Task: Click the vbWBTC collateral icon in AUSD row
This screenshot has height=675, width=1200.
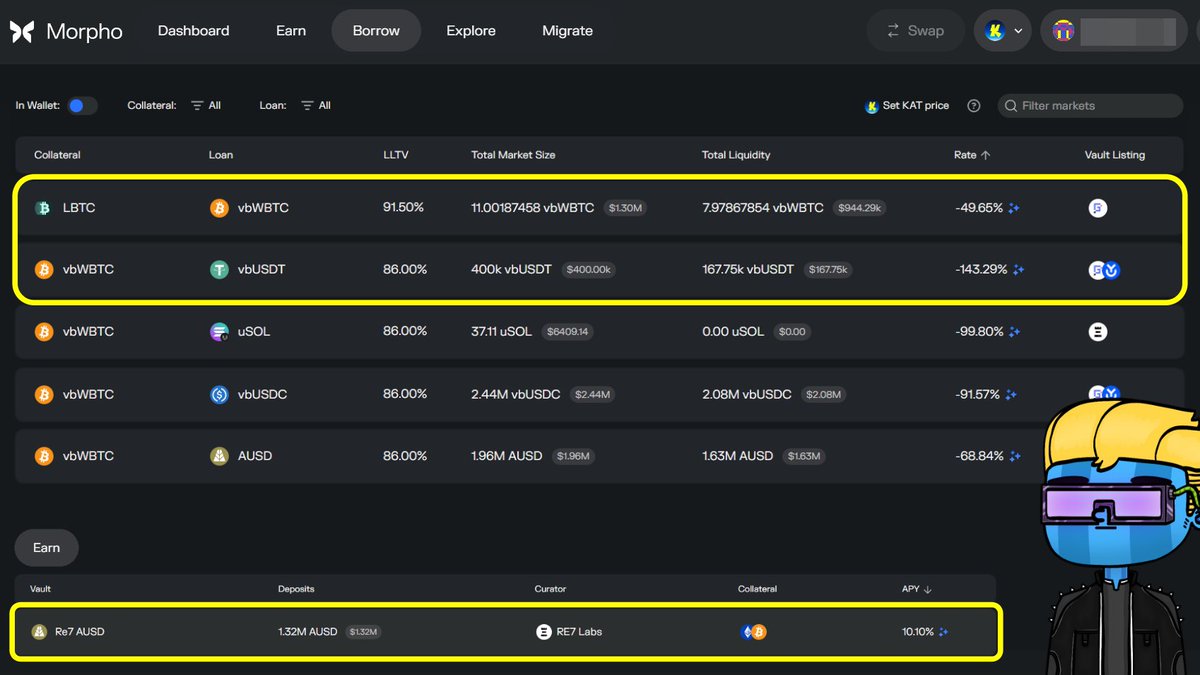Action: tap(44, 455)
